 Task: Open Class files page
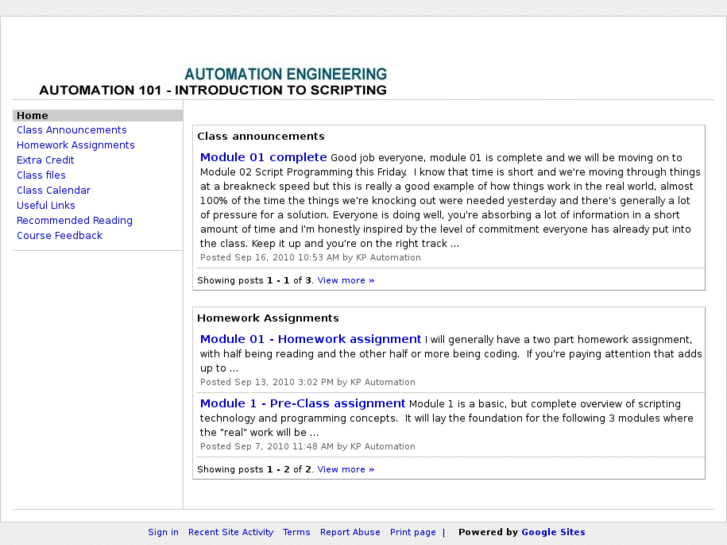[x=41, y=175]
